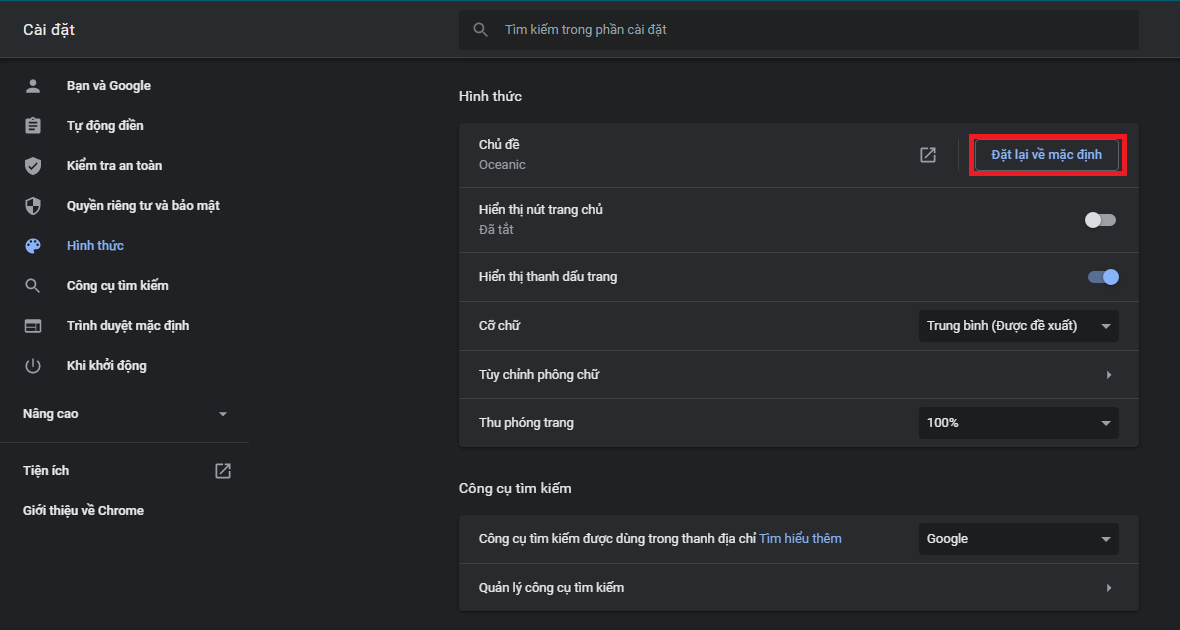1180x630 pixels.
Task: Click the shield check icon for Kiểm tra an toàn
Action: (32, 166)
